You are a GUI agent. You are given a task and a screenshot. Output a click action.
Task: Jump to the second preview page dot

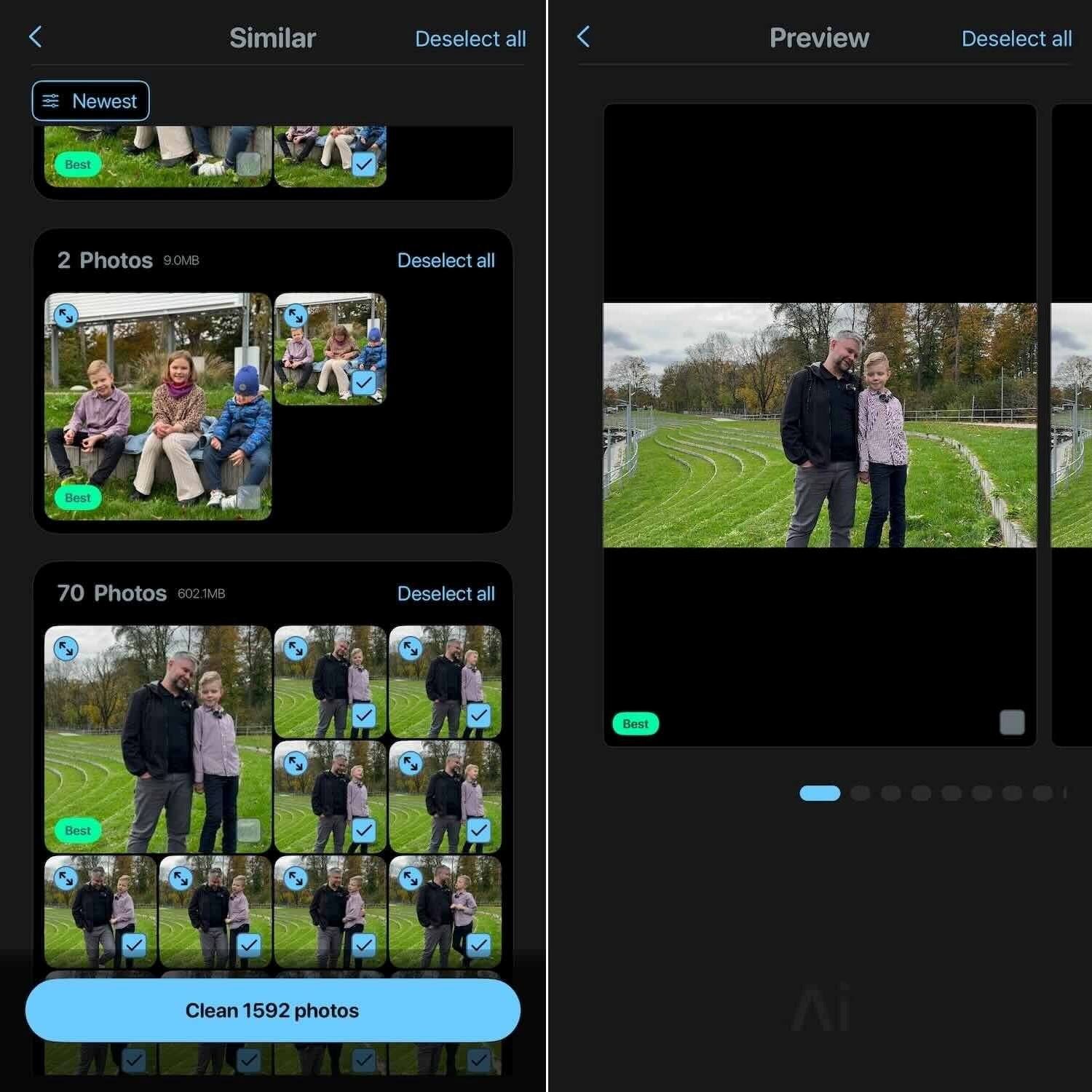pyautogui.click(x=860, y=794)
